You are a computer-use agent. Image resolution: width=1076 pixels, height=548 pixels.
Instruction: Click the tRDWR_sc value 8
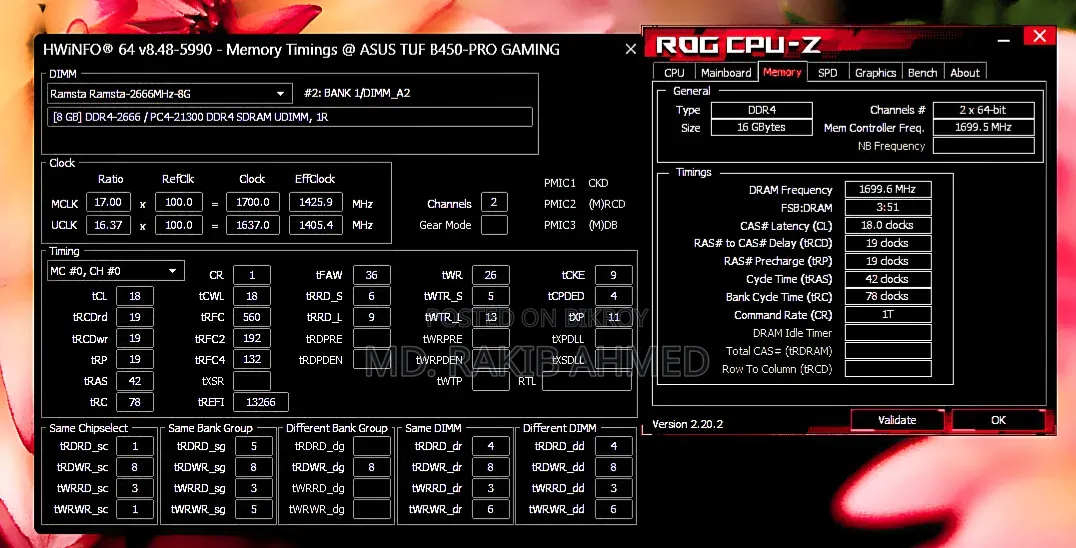134,468
